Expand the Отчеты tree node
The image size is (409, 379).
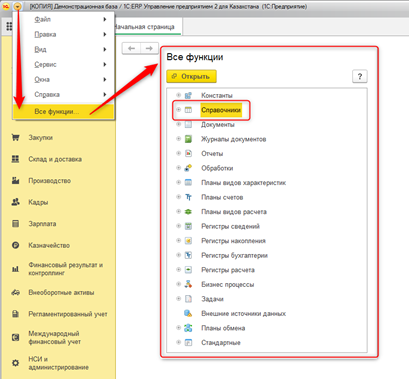point(178,153)
